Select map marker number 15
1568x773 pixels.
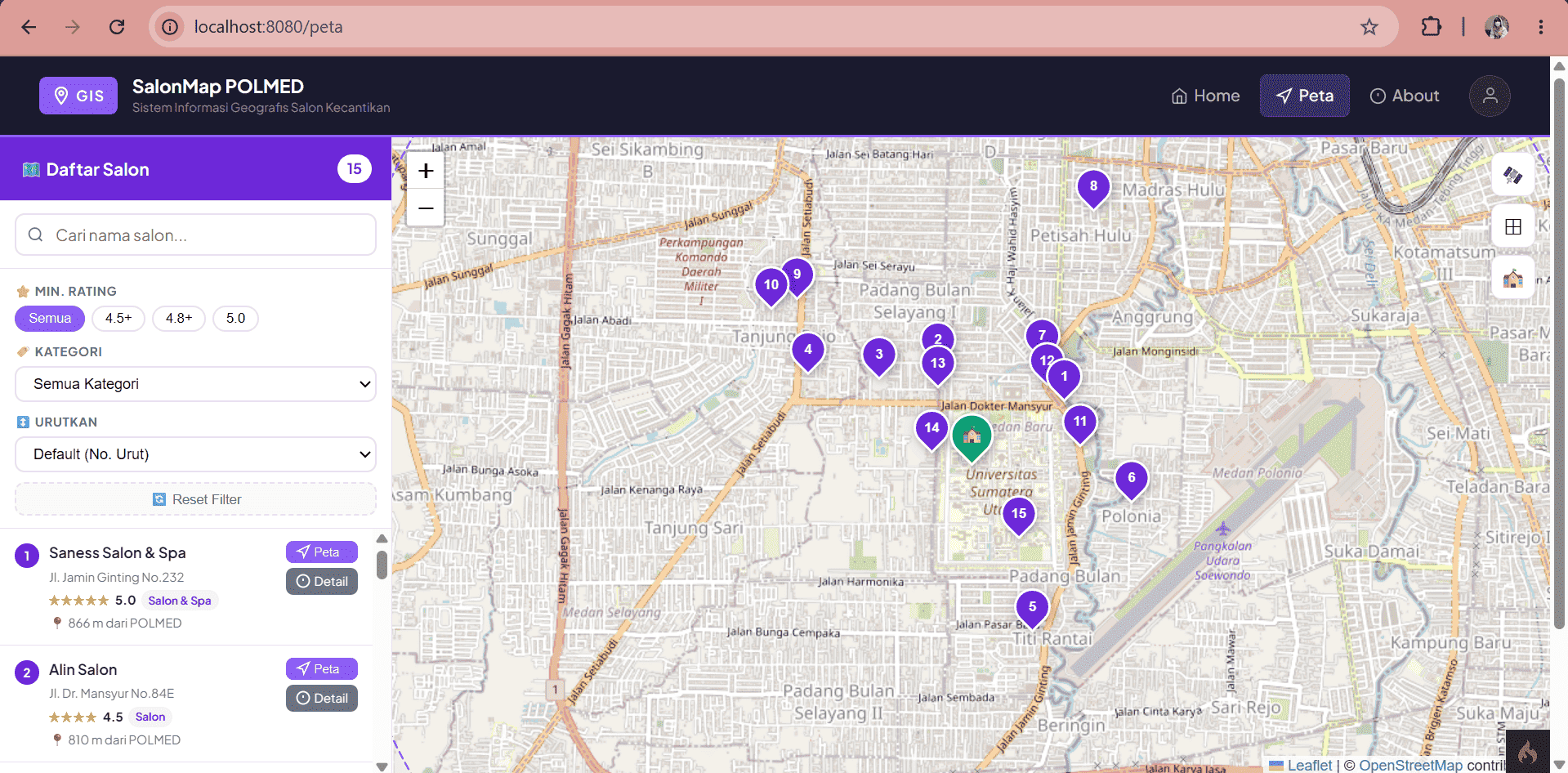(x=1019, y=516)
